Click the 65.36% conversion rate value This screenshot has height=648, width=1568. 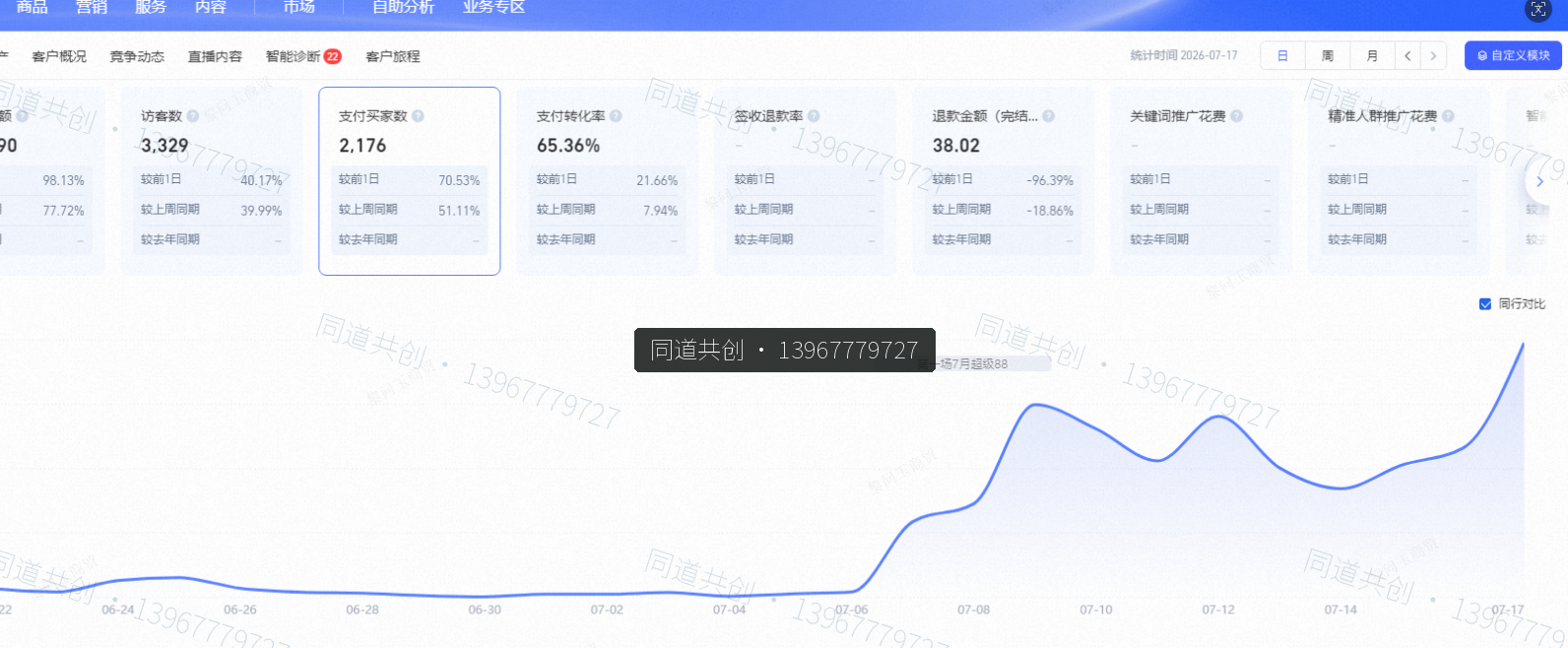click(x=568, y=146)
